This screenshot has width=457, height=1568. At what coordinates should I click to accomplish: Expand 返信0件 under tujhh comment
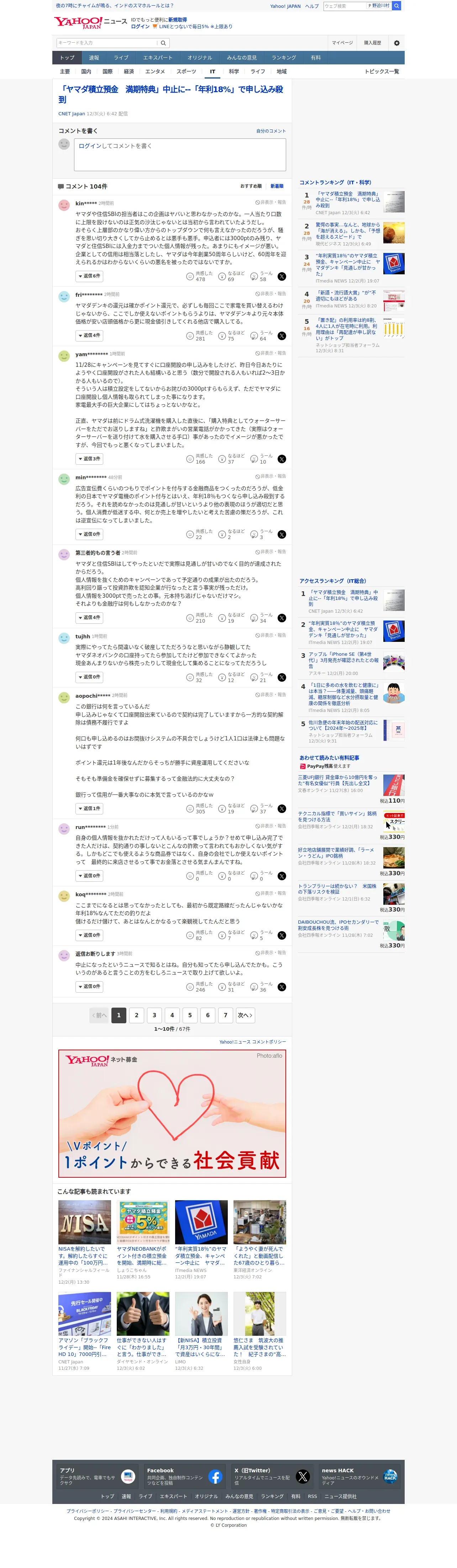click(89, 677)
